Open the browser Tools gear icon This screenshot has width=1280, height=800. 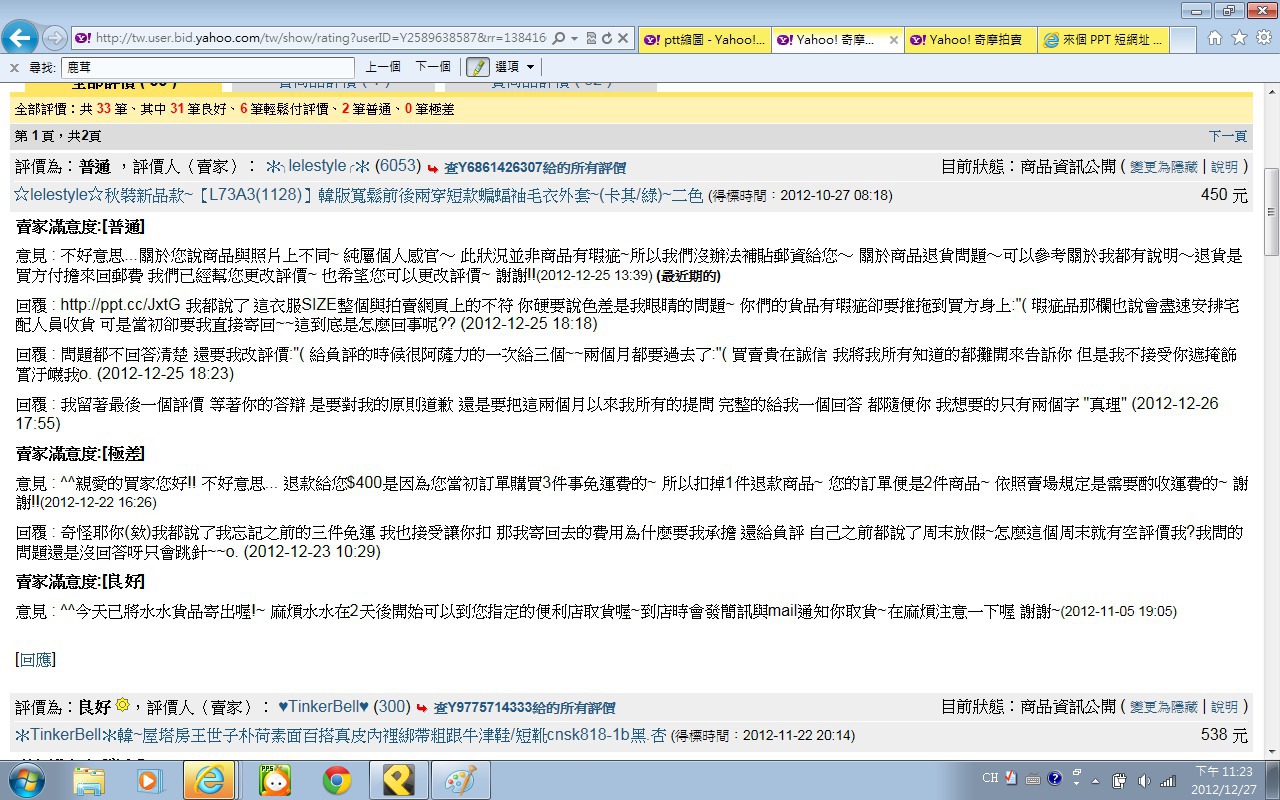(1263, 38)
